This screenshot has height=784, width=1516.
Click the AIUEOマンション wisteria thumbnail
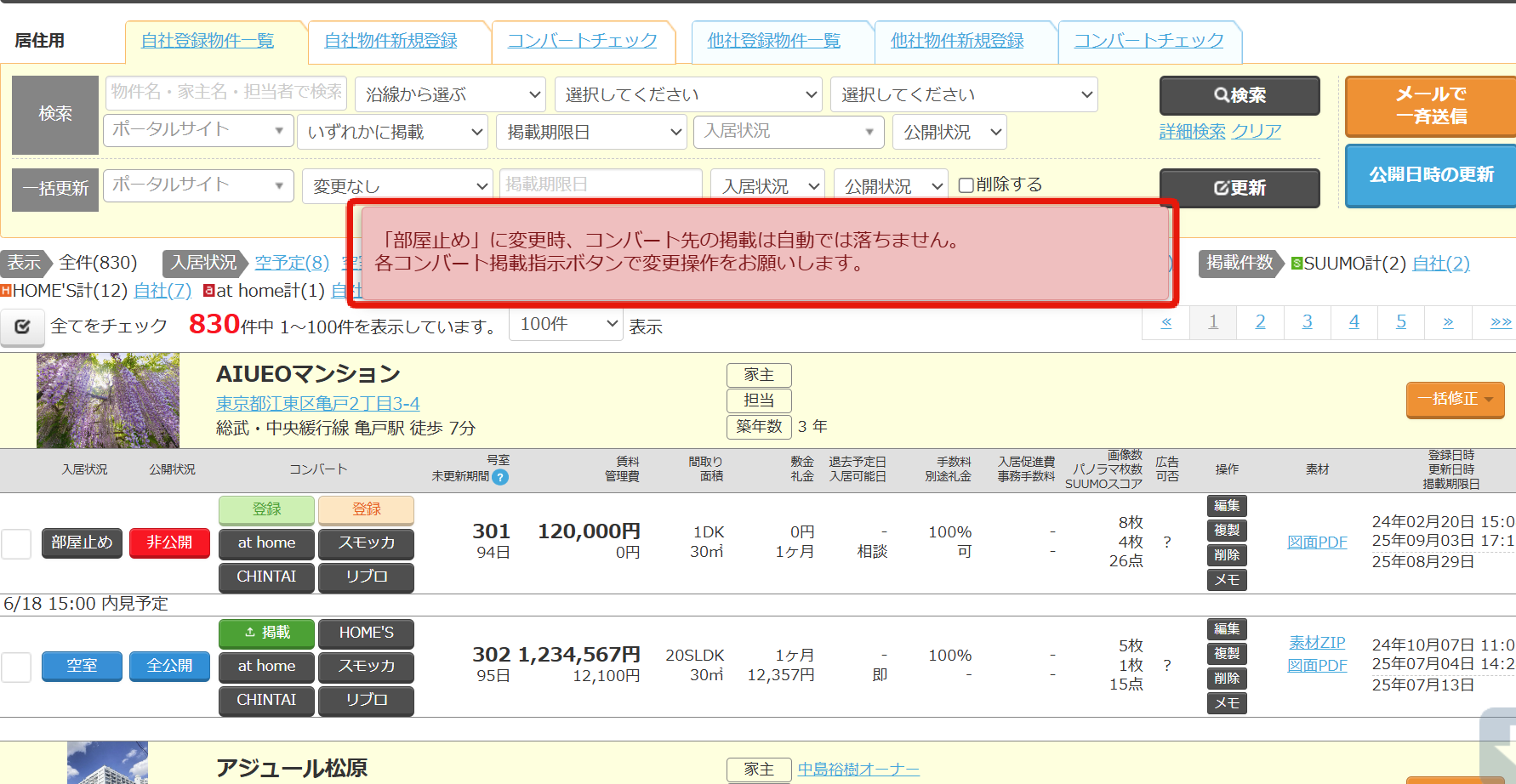[x=108, y=401]
